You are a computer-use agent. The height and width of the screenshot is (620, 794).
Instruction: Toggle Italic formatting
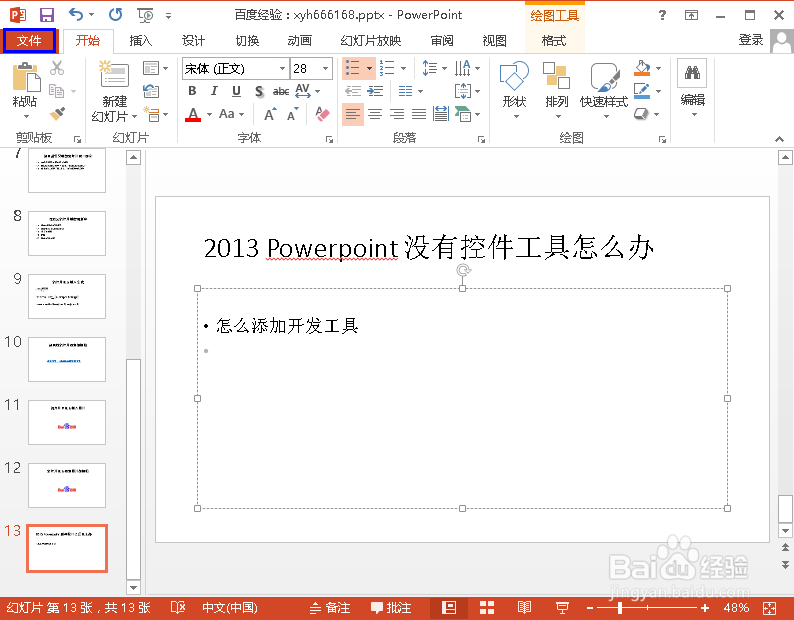coord(214,91)
